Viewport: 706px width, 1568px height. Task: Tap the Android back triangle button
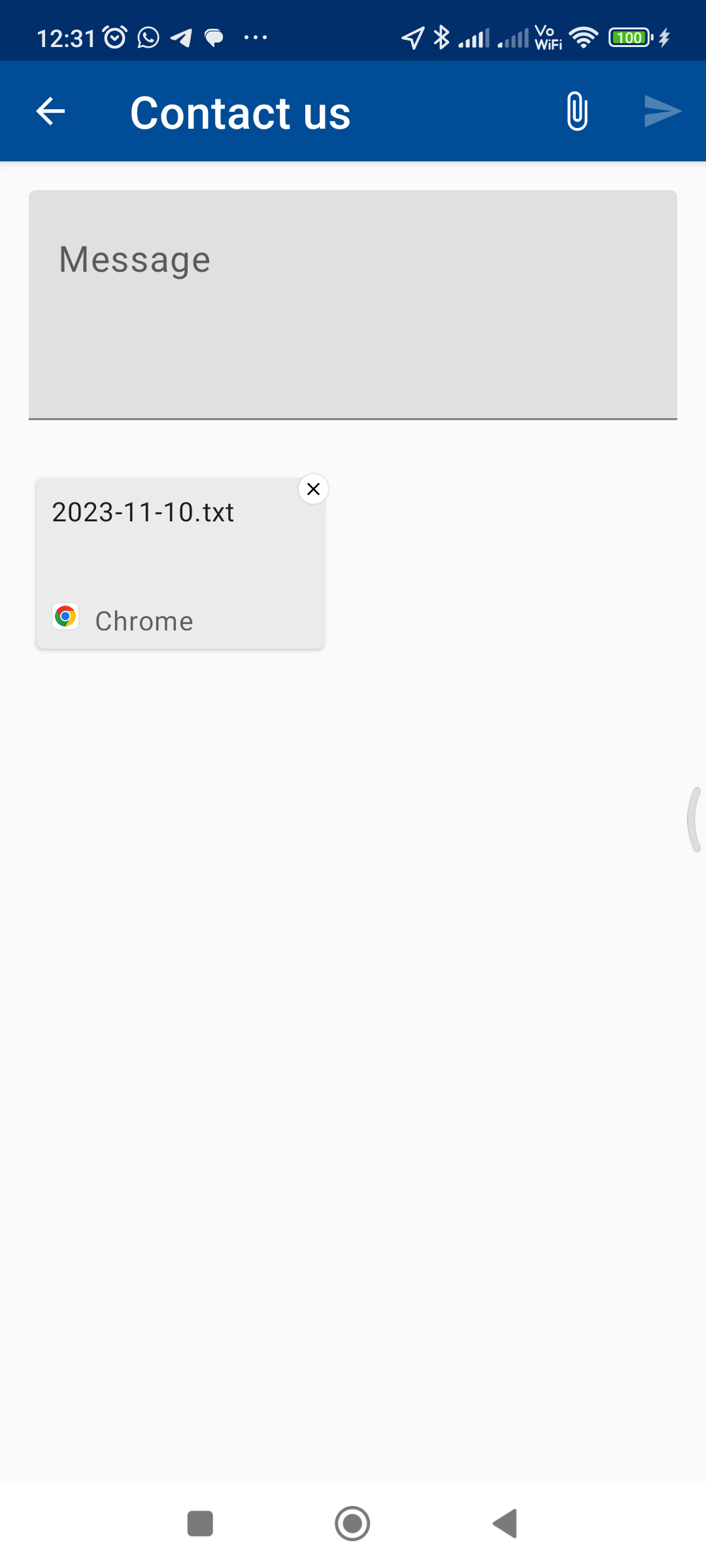(x=505, y=1524)
